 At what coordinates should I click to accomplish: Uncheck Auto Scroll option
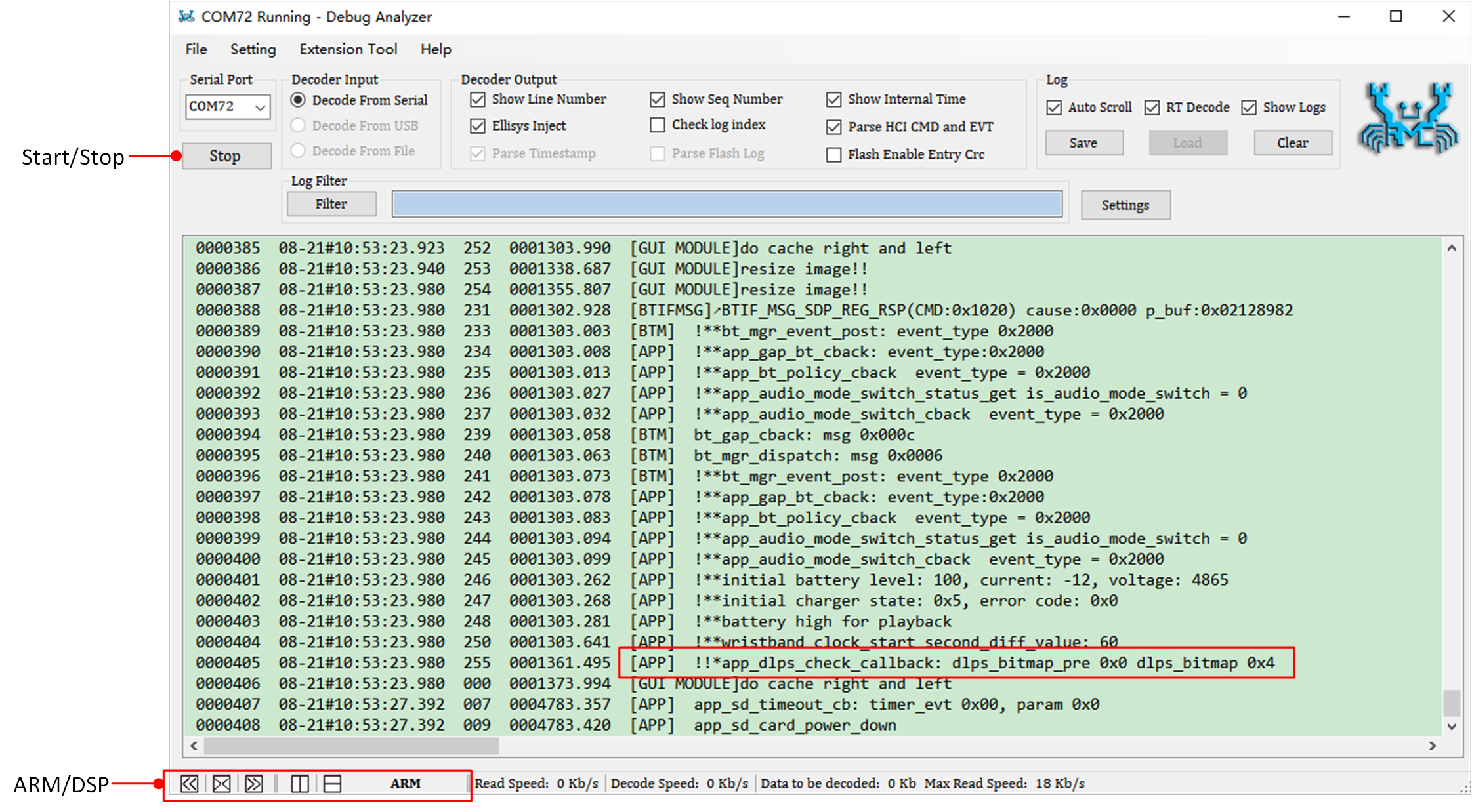[x=1054, y=107]
